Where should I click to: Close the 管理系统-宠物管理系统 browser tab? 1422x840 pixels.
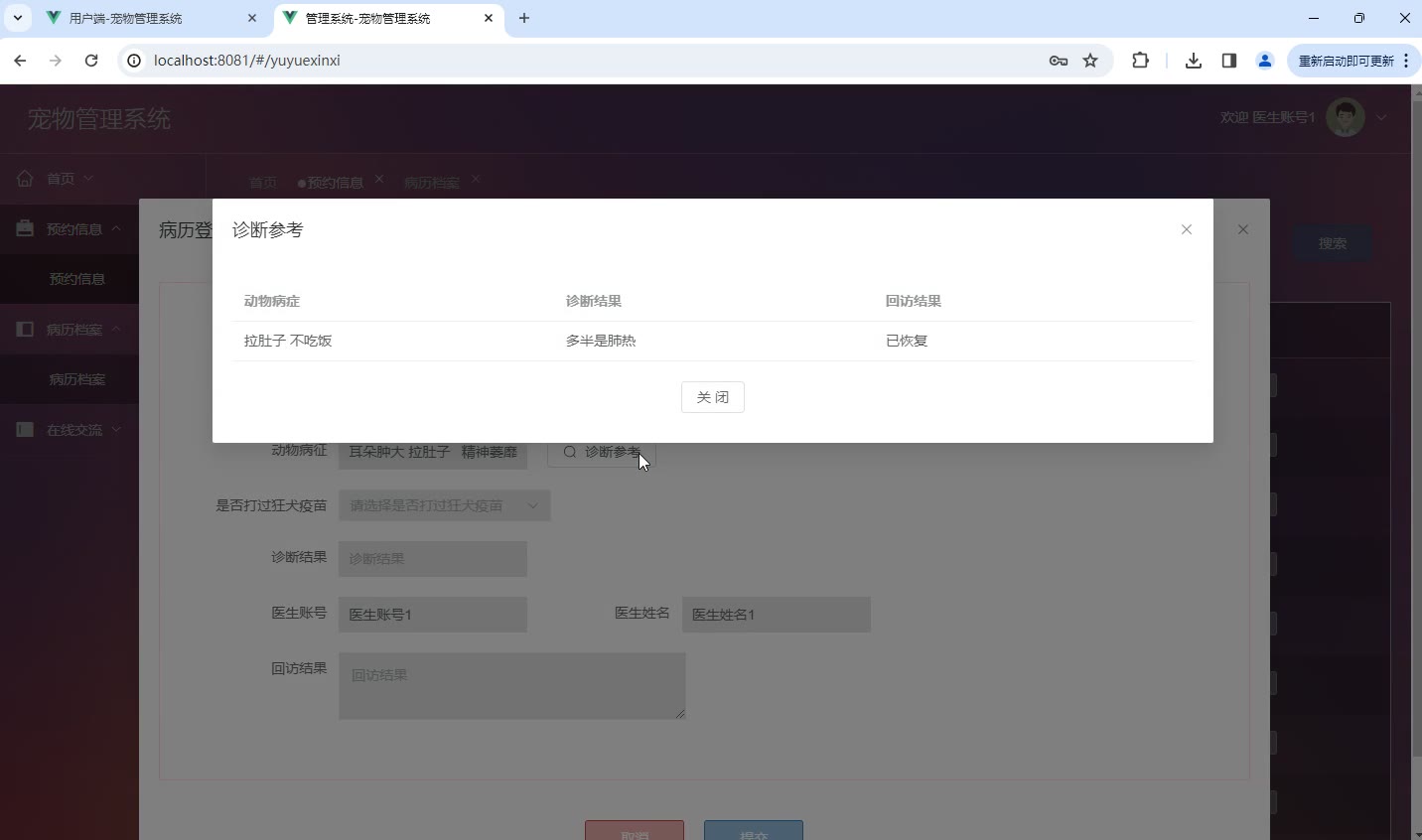489,18
